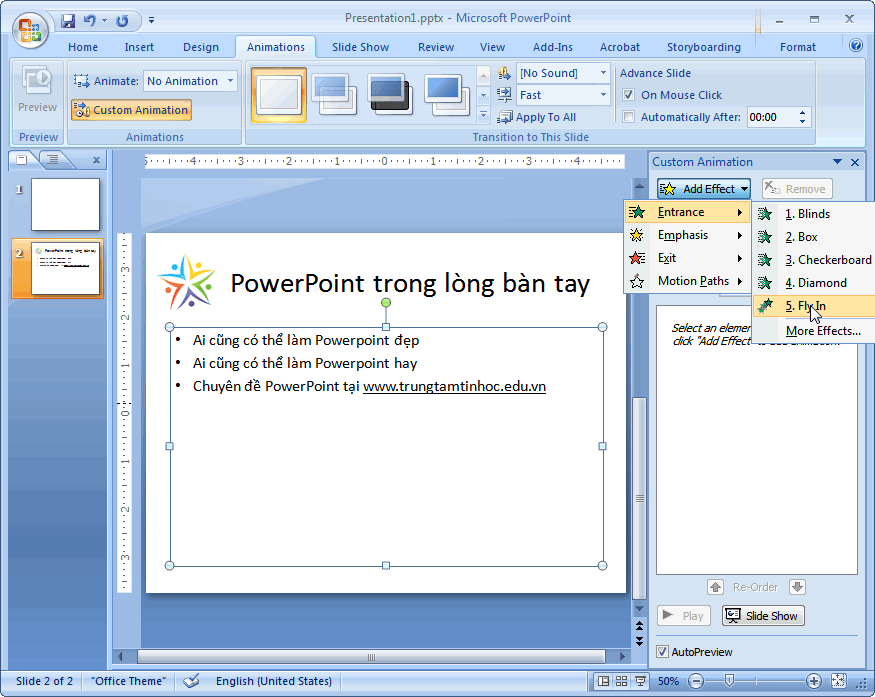Image resolution: width=875 pixels, height=697 pixels.
Task: Toggle AutoPreview checkbox
Action: pos(662,651)
